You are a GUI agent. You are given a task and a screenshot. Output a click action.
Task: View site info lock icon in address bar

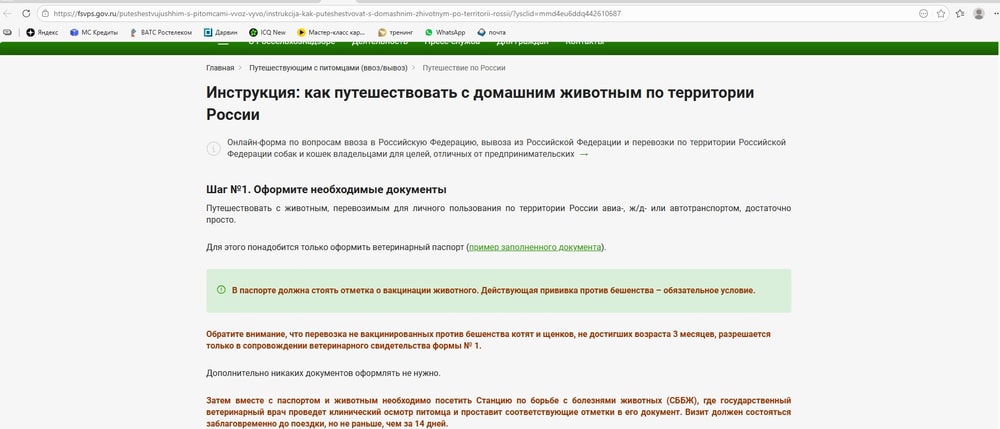coord(45,13)
